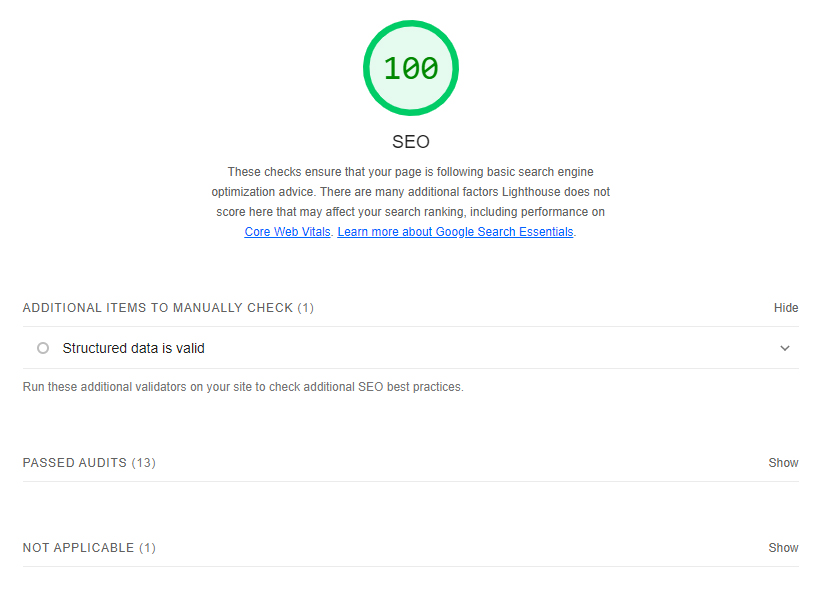Click the 100 score number

coord(411,68)
